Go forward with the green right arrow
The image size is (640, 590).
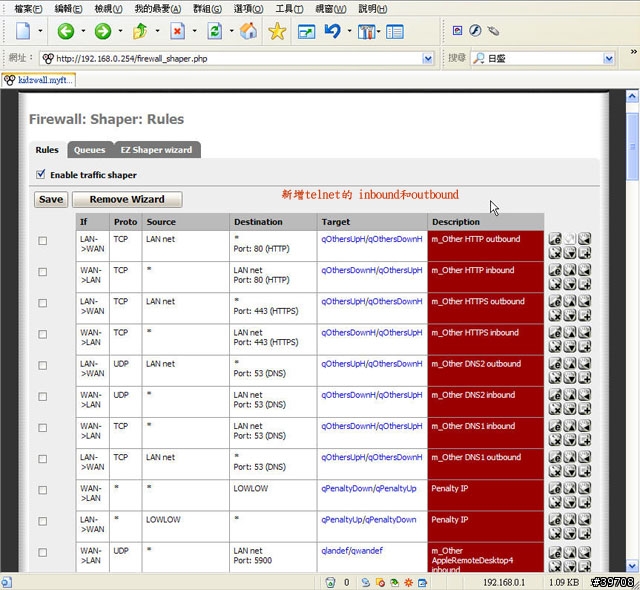point(102,31)
